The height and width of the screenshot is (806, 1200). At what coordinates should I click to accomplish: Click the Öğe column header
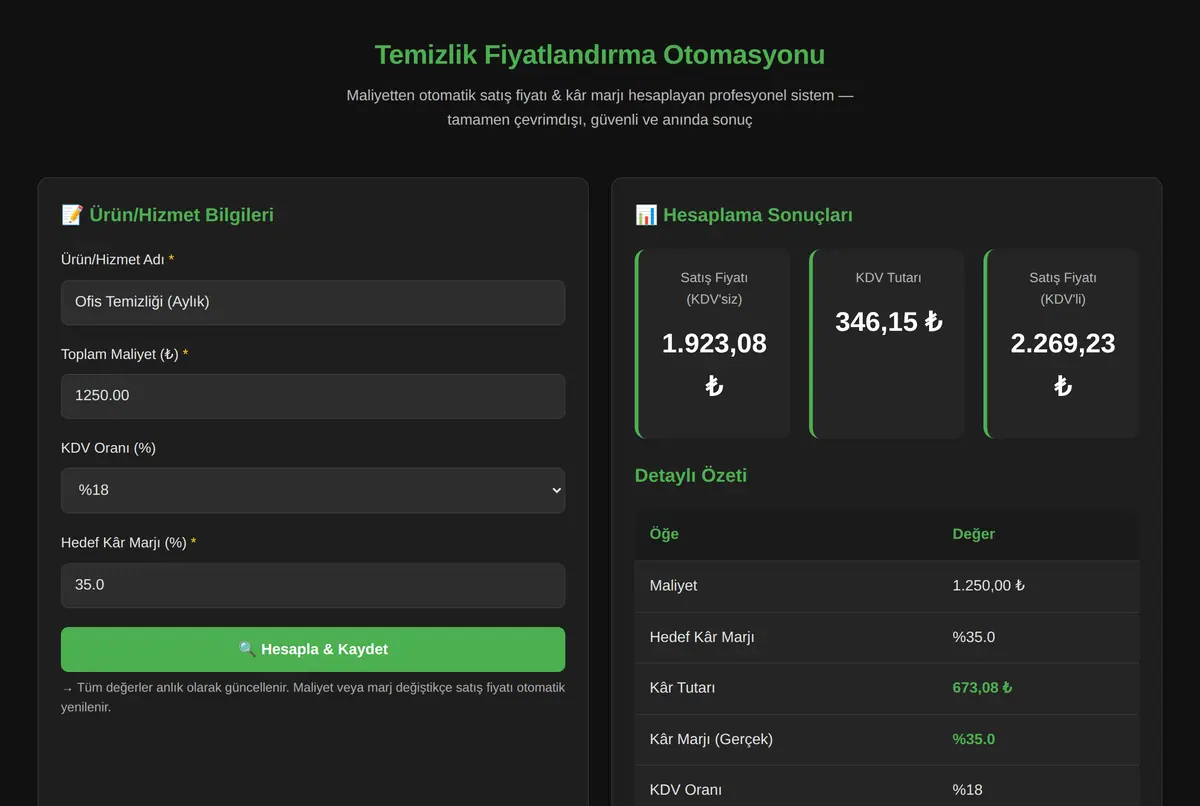pyautogui.click(x=664, y=534)
